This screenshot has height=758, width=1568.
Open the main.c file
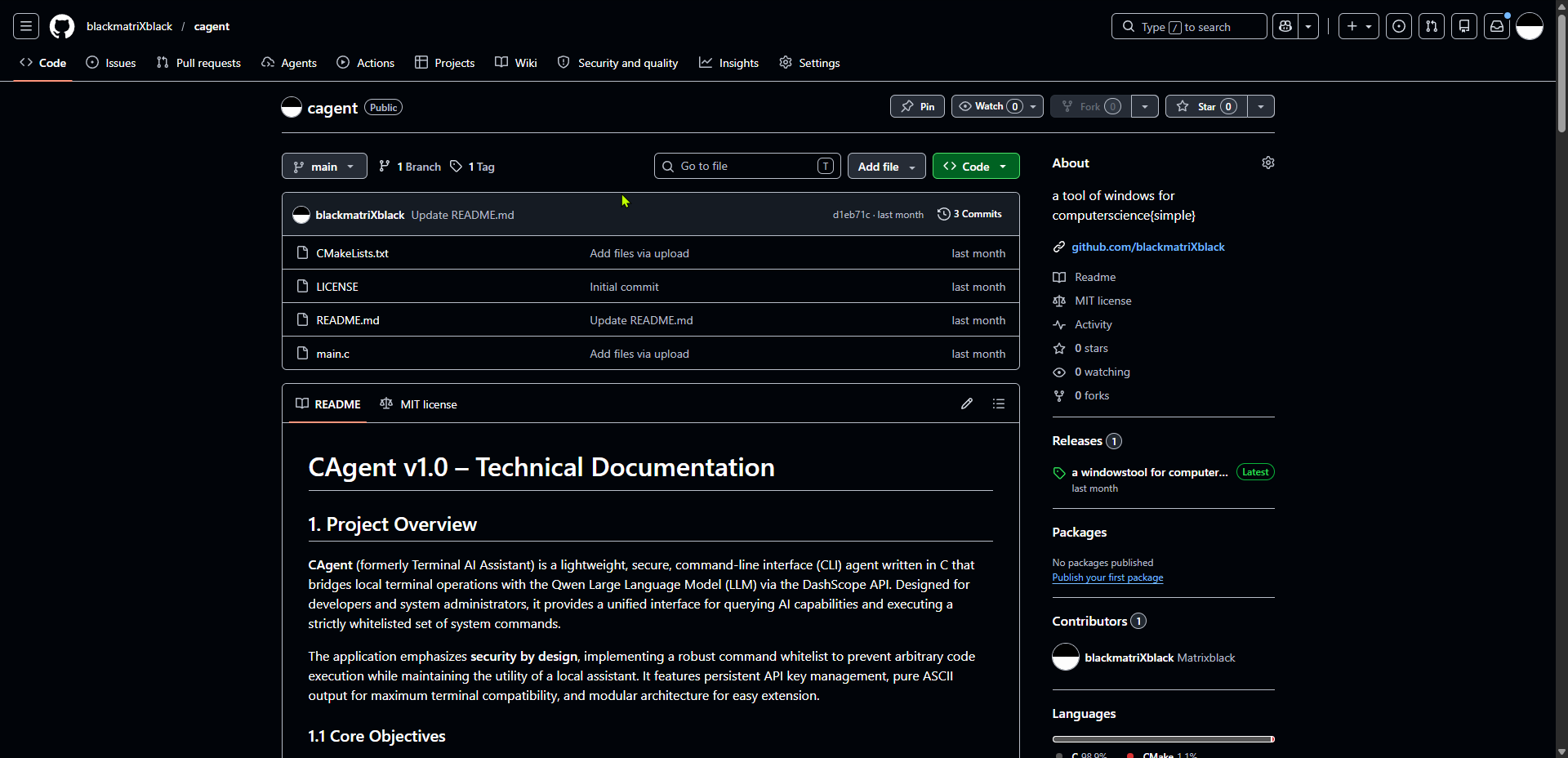(332, 354)
